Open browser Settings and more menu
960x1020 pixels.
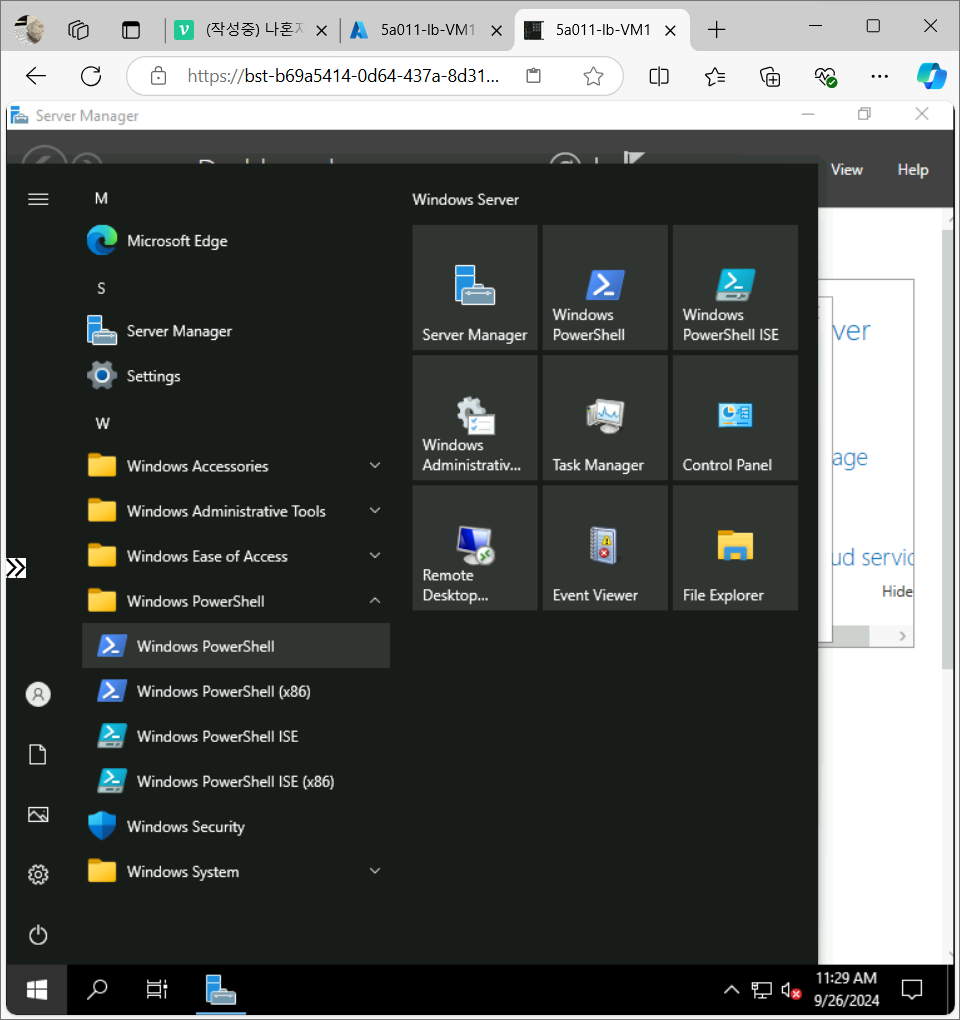pyautogui.click(x=879, y=77)
